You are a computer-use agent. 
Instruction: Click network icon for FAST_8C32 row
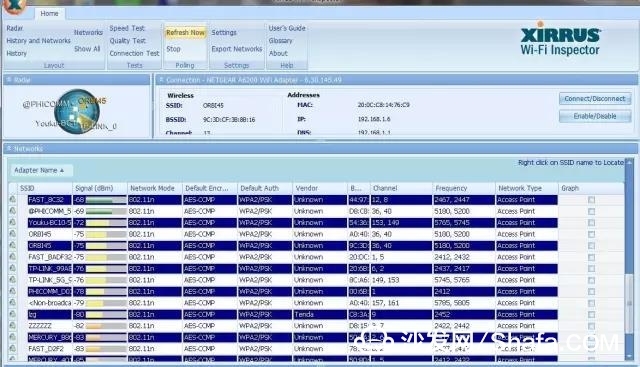click(x=13, y=200)
